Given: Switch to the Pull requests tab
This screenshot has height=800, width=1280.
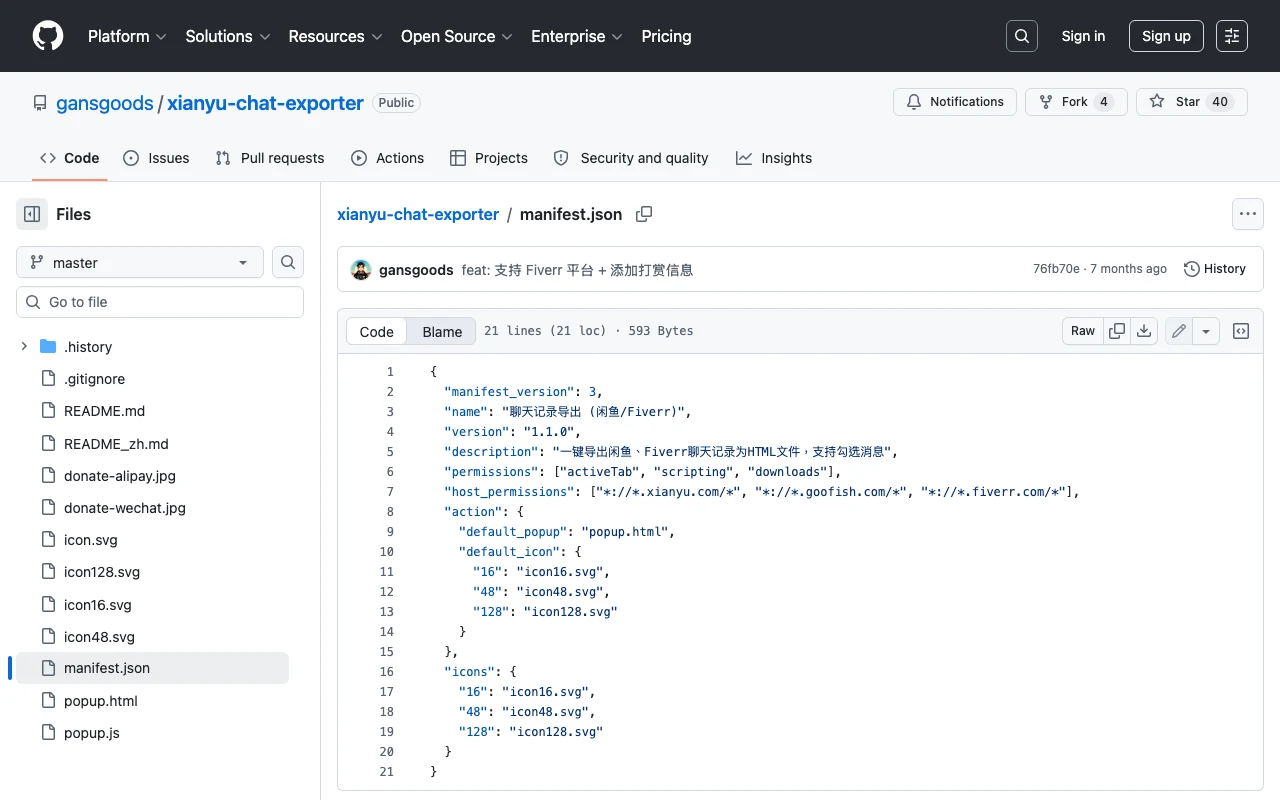Looking at the screenshot, I should click(x=270, y=158).
